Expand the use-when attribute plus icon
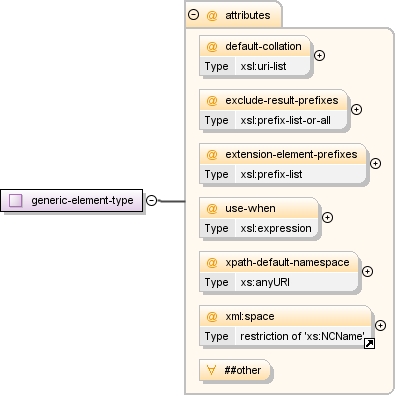 point(327,217)
